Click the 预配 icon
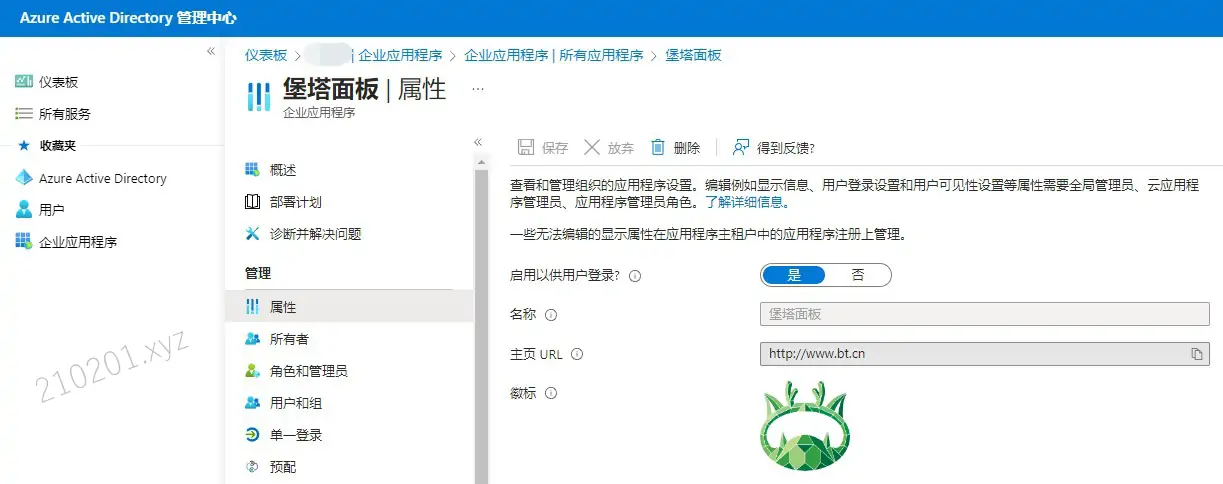 point(252,467)
